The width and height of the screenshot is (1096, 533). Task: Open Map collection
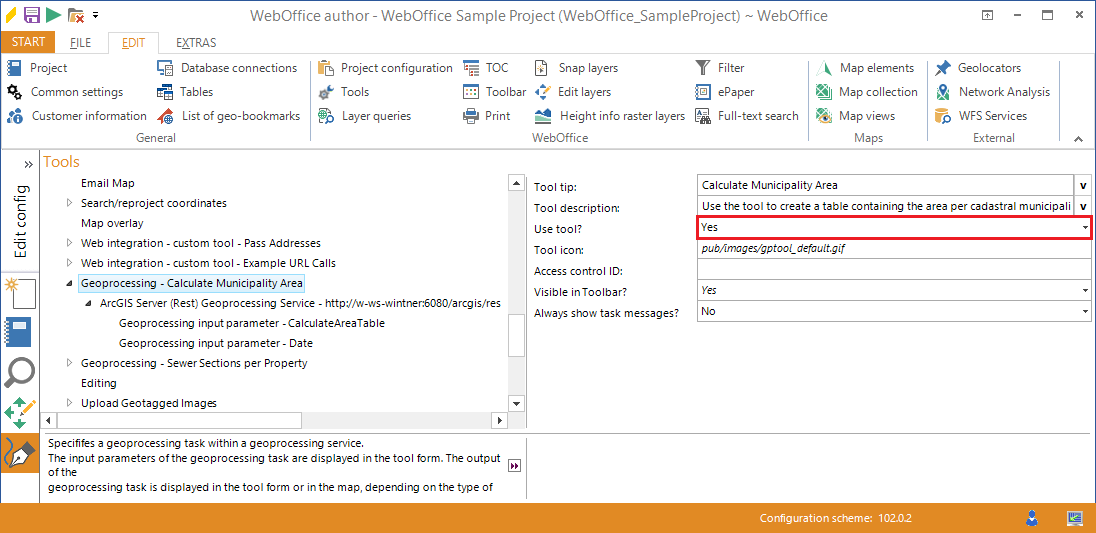pyautogui.click(x=867, y=92)
